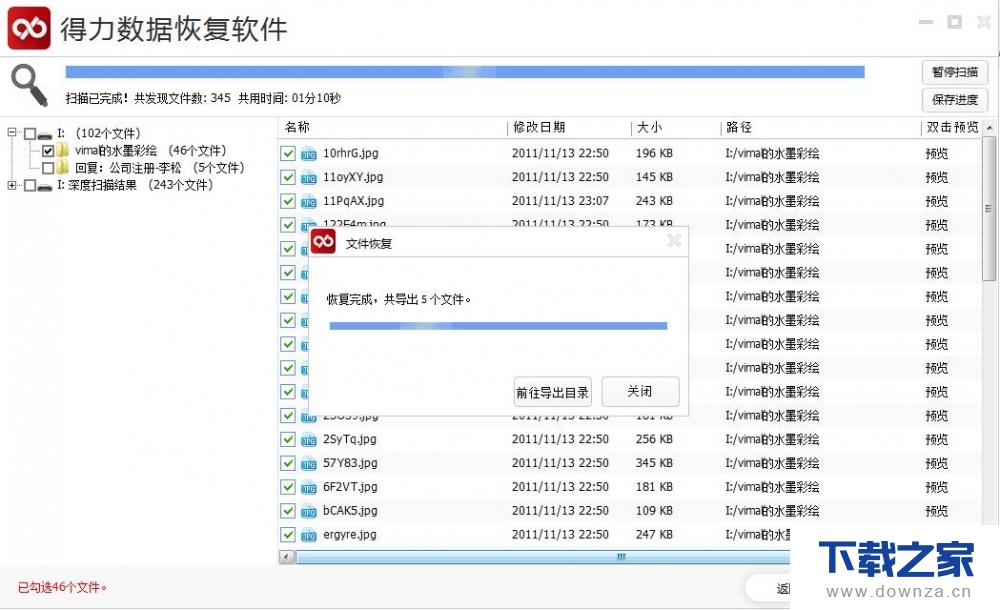
Task: Uncheck the 57Y83.jpg checkbox
Action: click(x=288, y=463)
